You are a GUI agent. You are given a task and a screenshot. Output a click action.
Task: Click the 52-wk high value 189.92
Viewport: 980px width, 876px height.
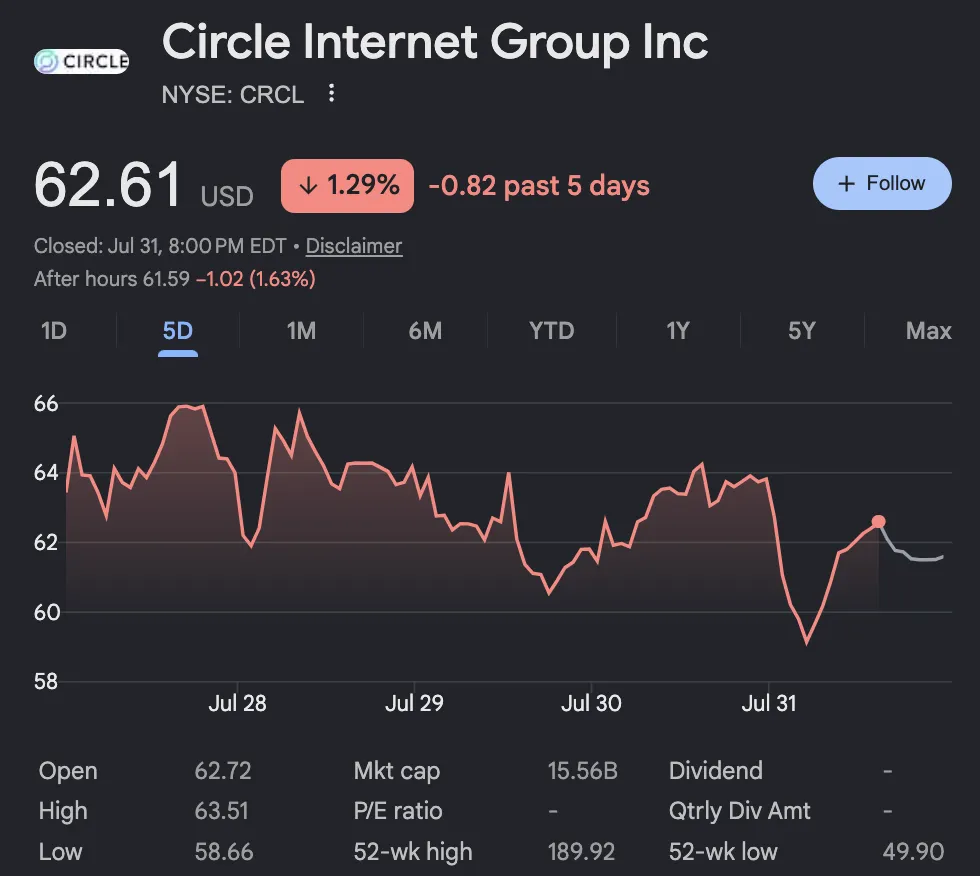(x=581, y=852)
